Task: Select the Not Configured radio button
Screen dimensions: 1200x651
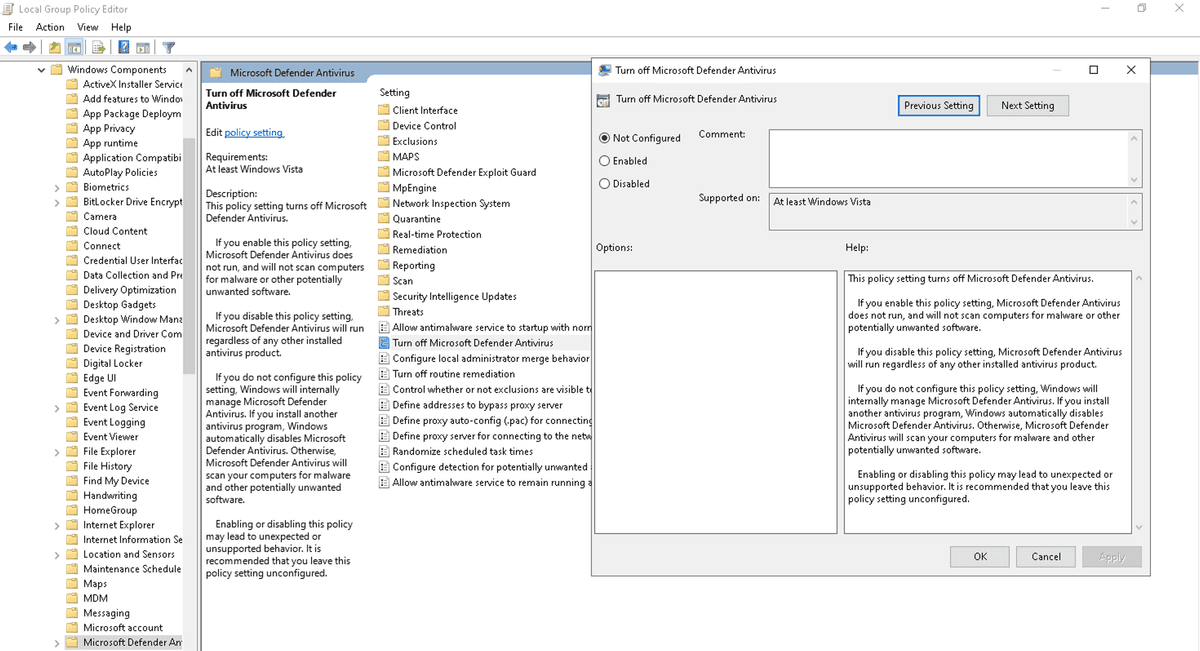Action: [x=604, y=138]
